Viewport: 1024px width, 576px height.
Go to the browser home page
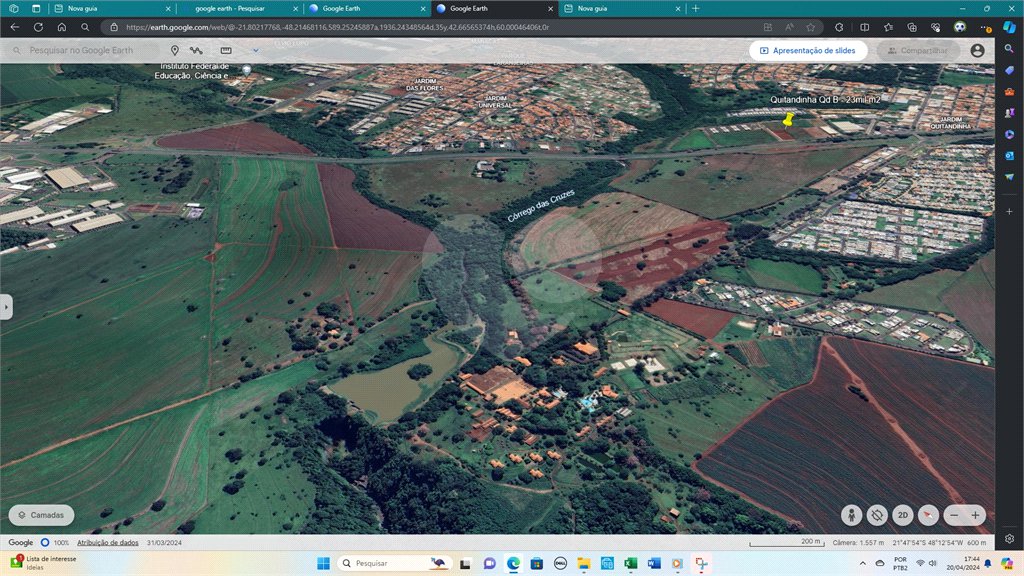point(62,27)
